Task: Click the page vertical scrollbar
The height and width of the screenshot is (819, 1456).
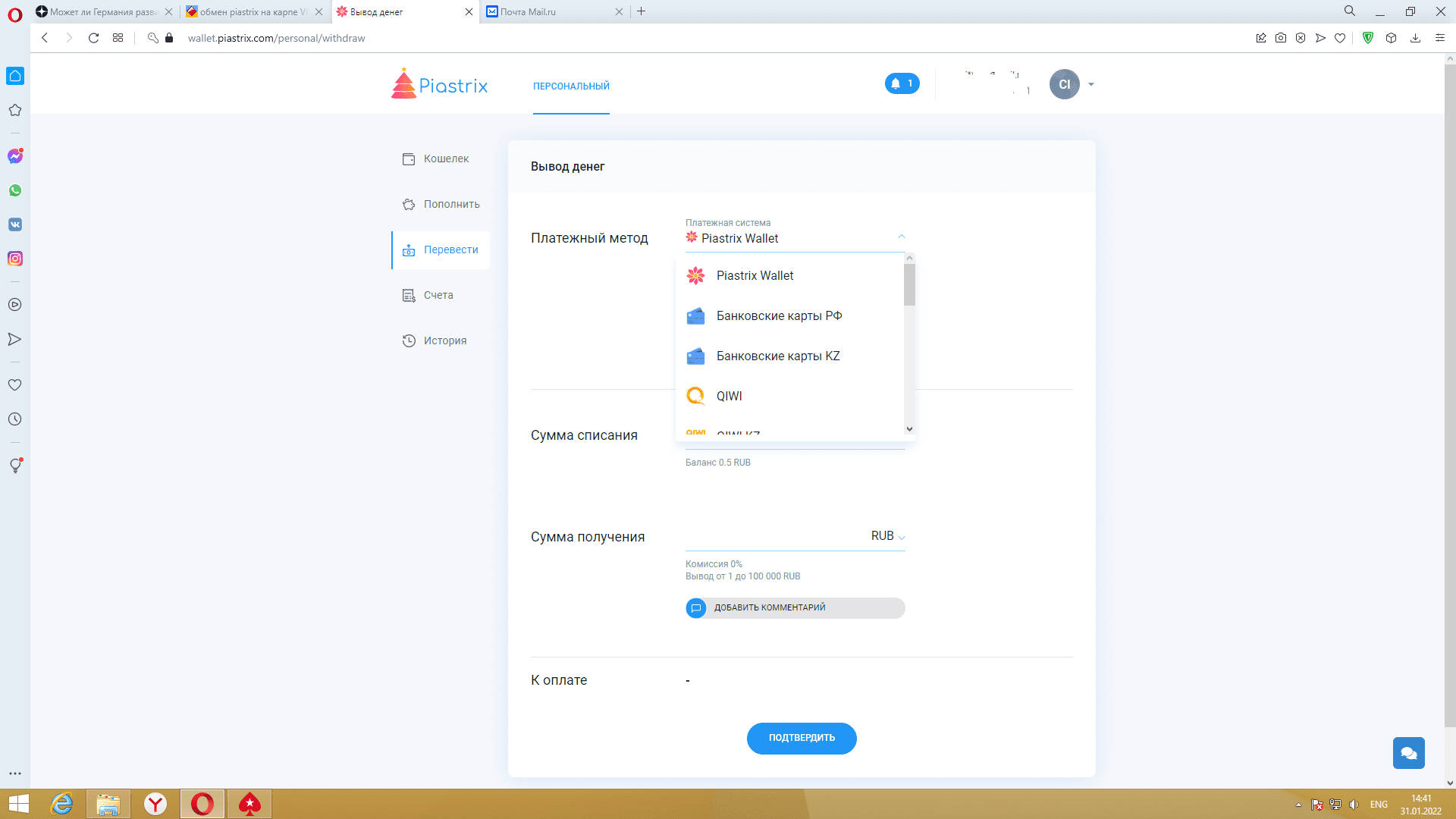Action: pos(1450,394)
